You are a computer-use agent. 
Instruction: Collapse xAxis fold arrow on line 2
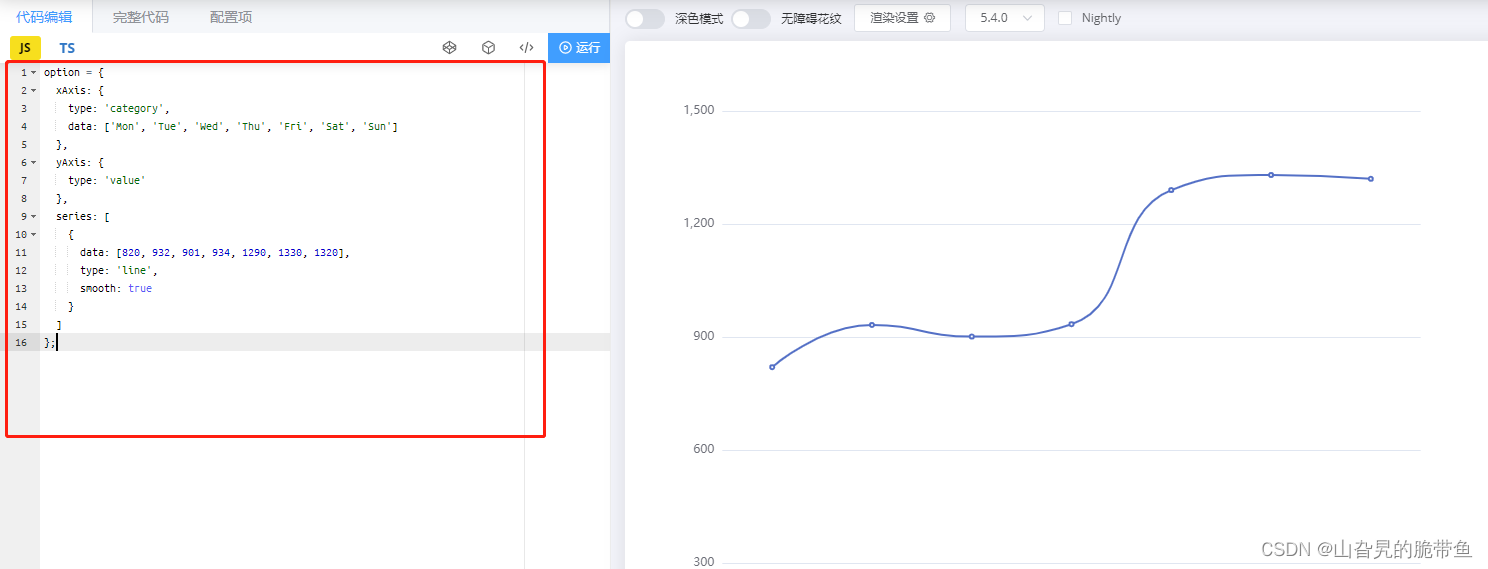(33, 90)
